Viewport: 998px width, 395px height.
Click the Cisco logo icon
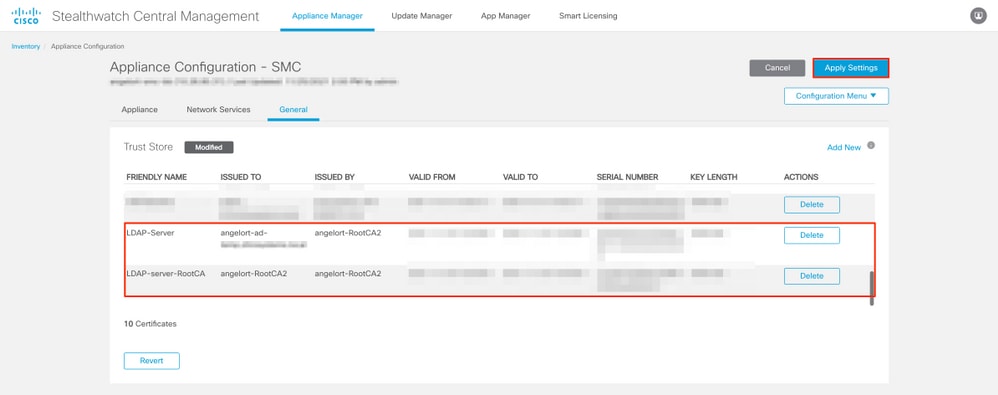[25, 16]
